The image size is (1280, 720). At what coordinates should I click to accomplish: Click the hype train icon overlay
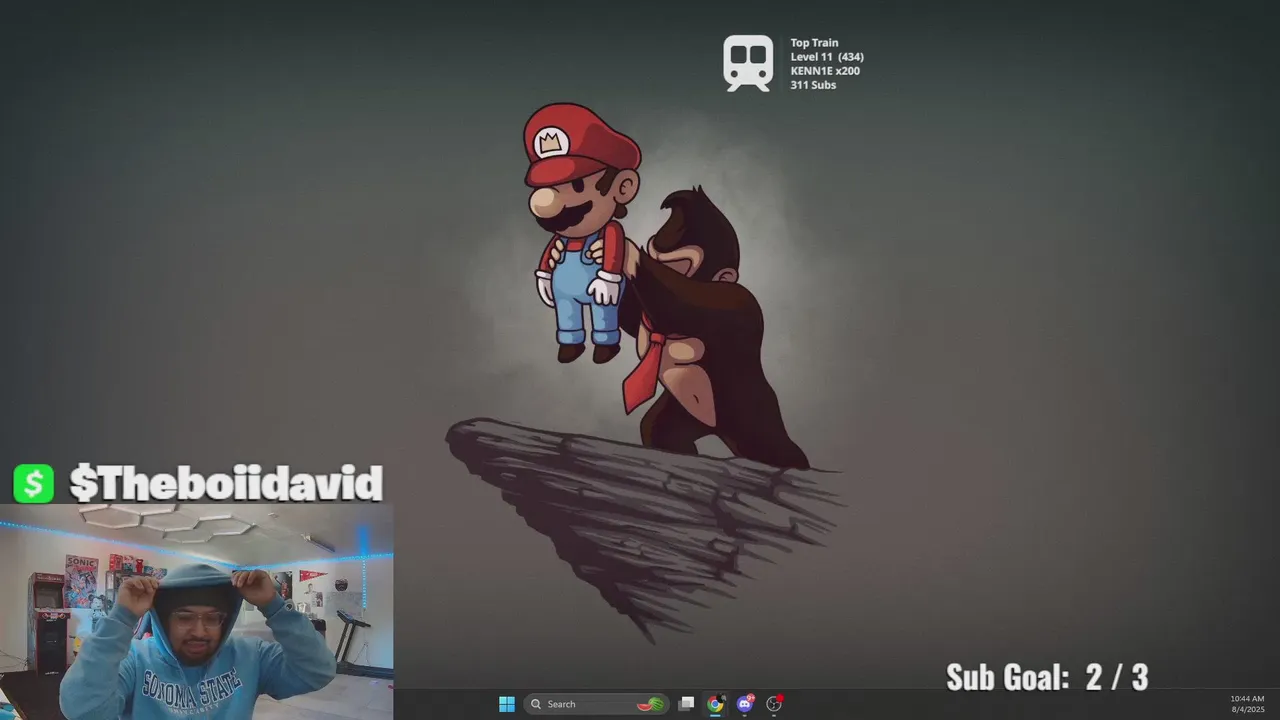(x=748, y=64)
